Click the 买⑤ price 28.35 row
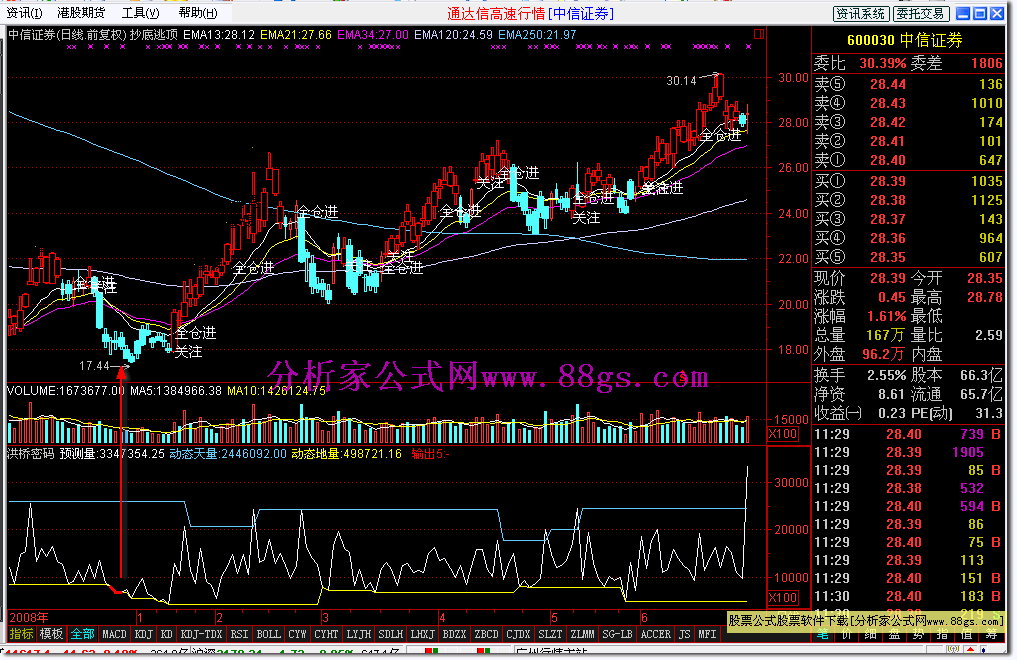1017x660 pixels. tap(909, 257)
